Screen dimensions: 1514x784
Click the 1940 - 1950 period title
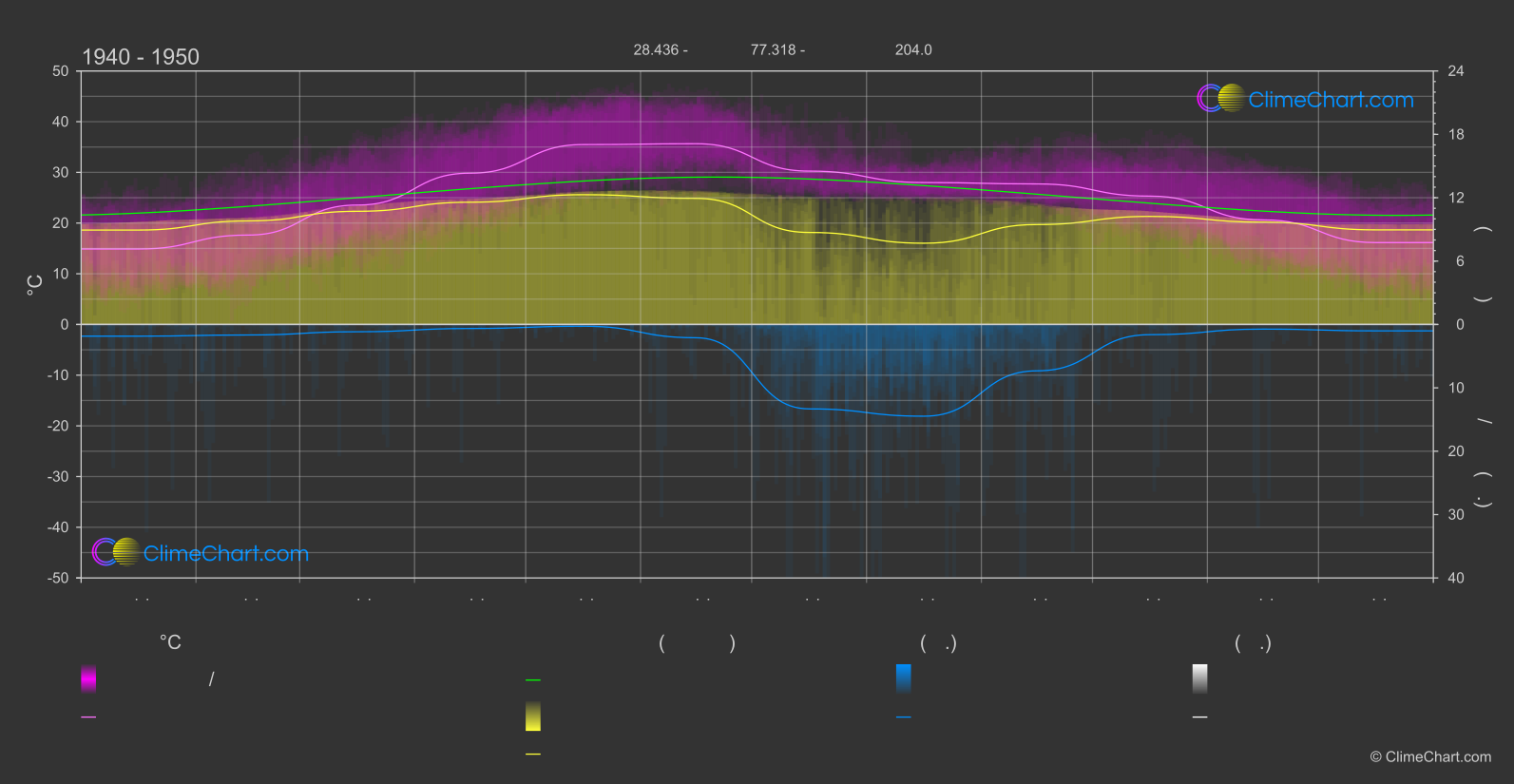[141, 57]
